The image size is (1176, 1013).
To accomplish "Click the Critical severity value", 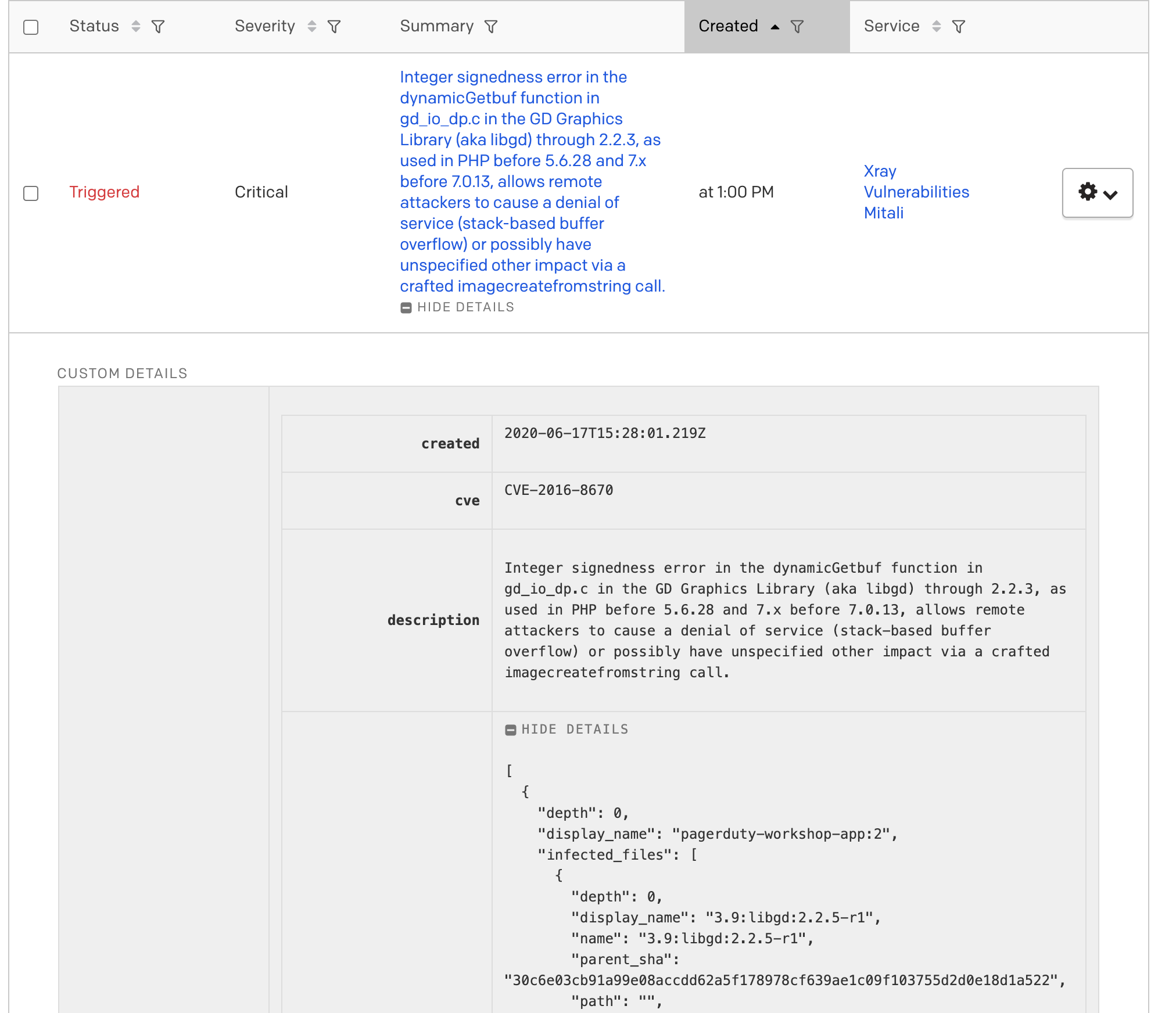I will point(261,192).
